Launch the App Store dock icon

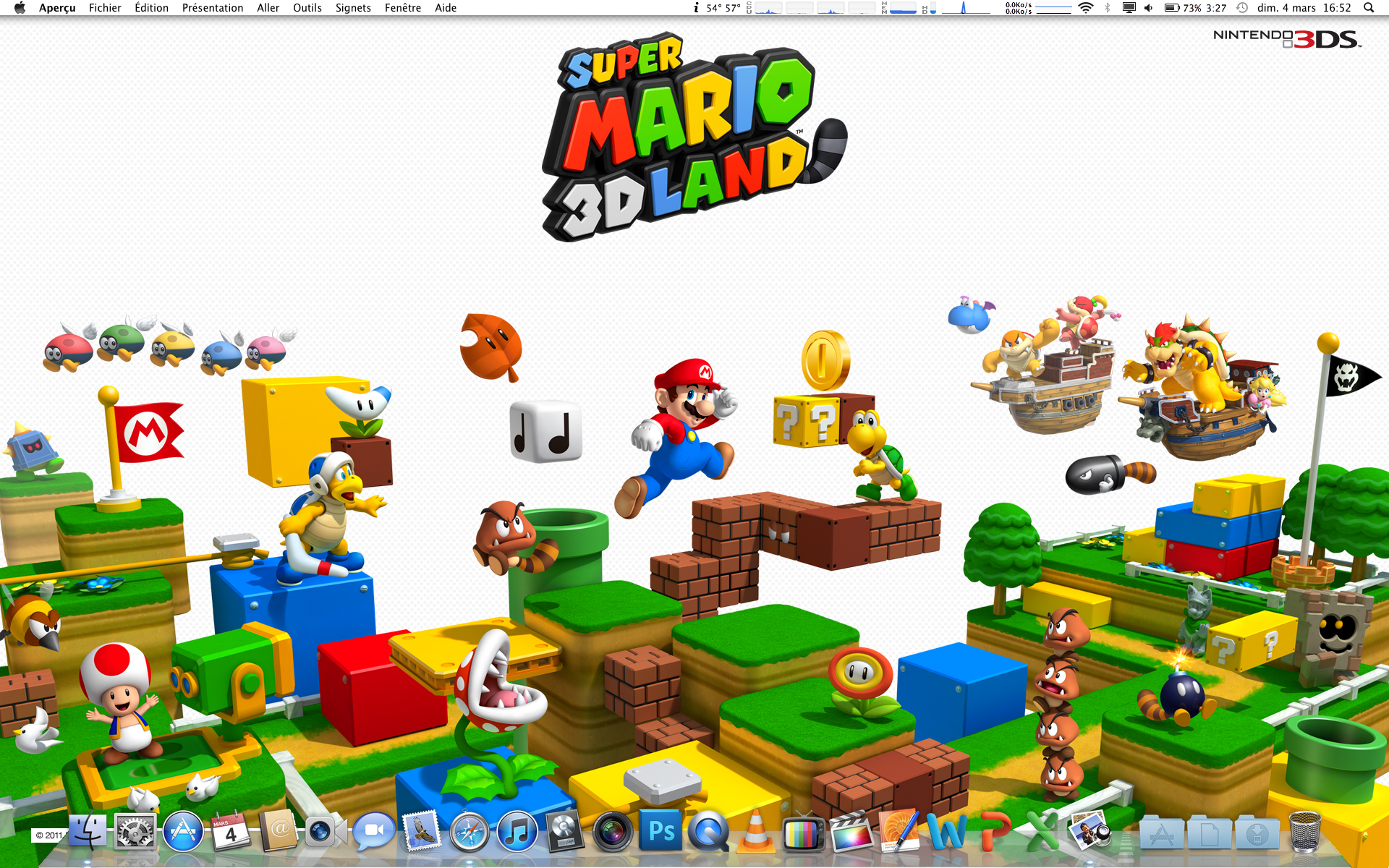coord(183,831)
